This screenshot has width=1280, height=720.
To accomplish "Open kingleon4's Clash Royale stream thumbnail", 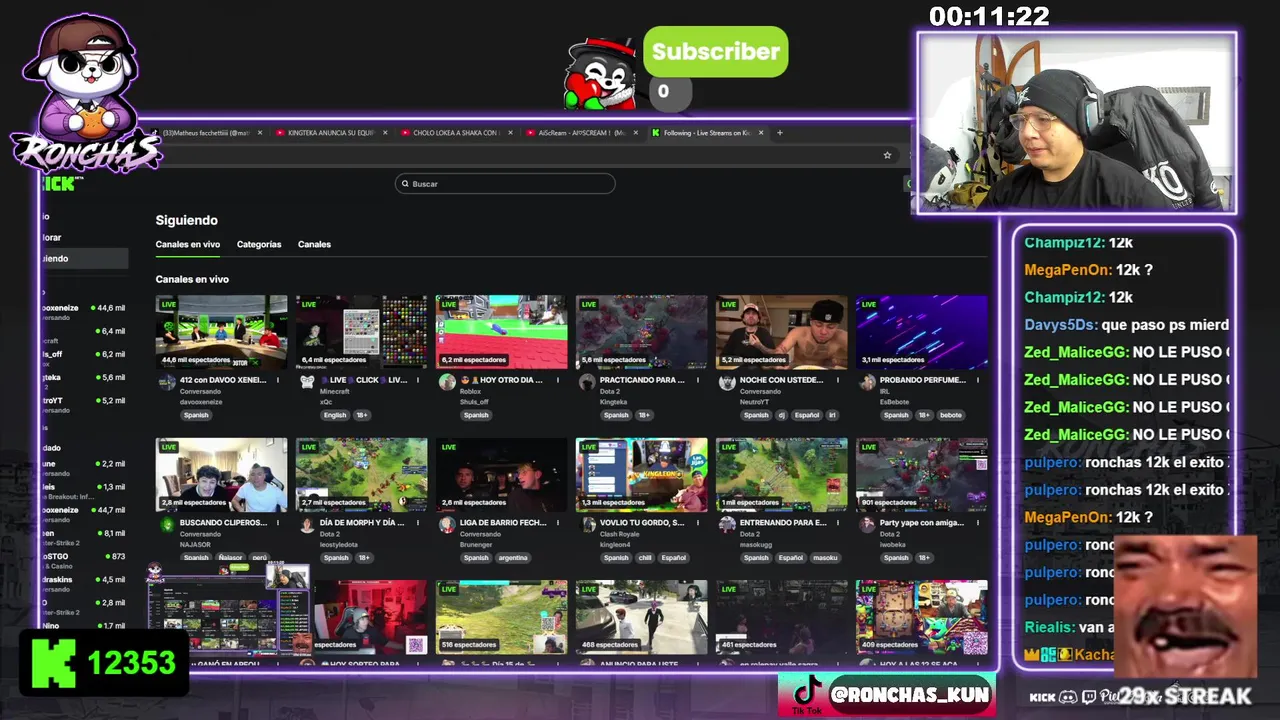I will (x=641, y=475).
